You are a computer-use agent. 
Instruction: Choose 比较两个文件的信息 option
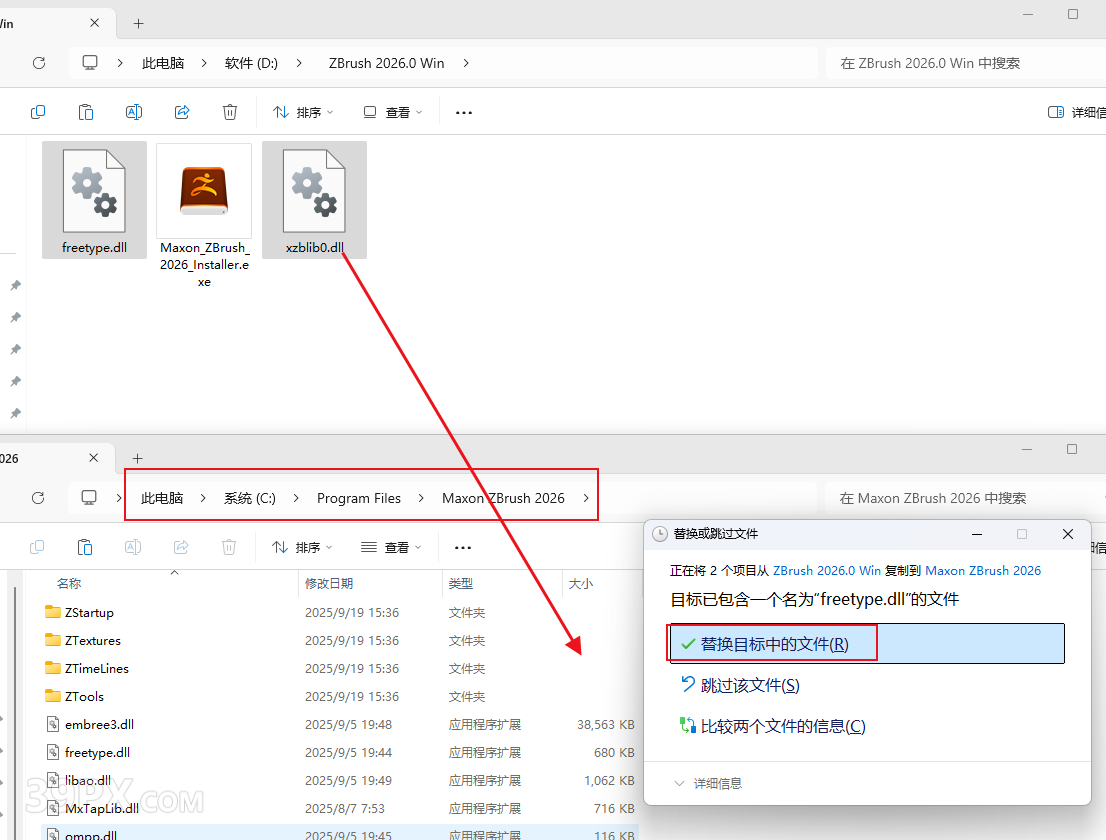(x=782, y=726)
